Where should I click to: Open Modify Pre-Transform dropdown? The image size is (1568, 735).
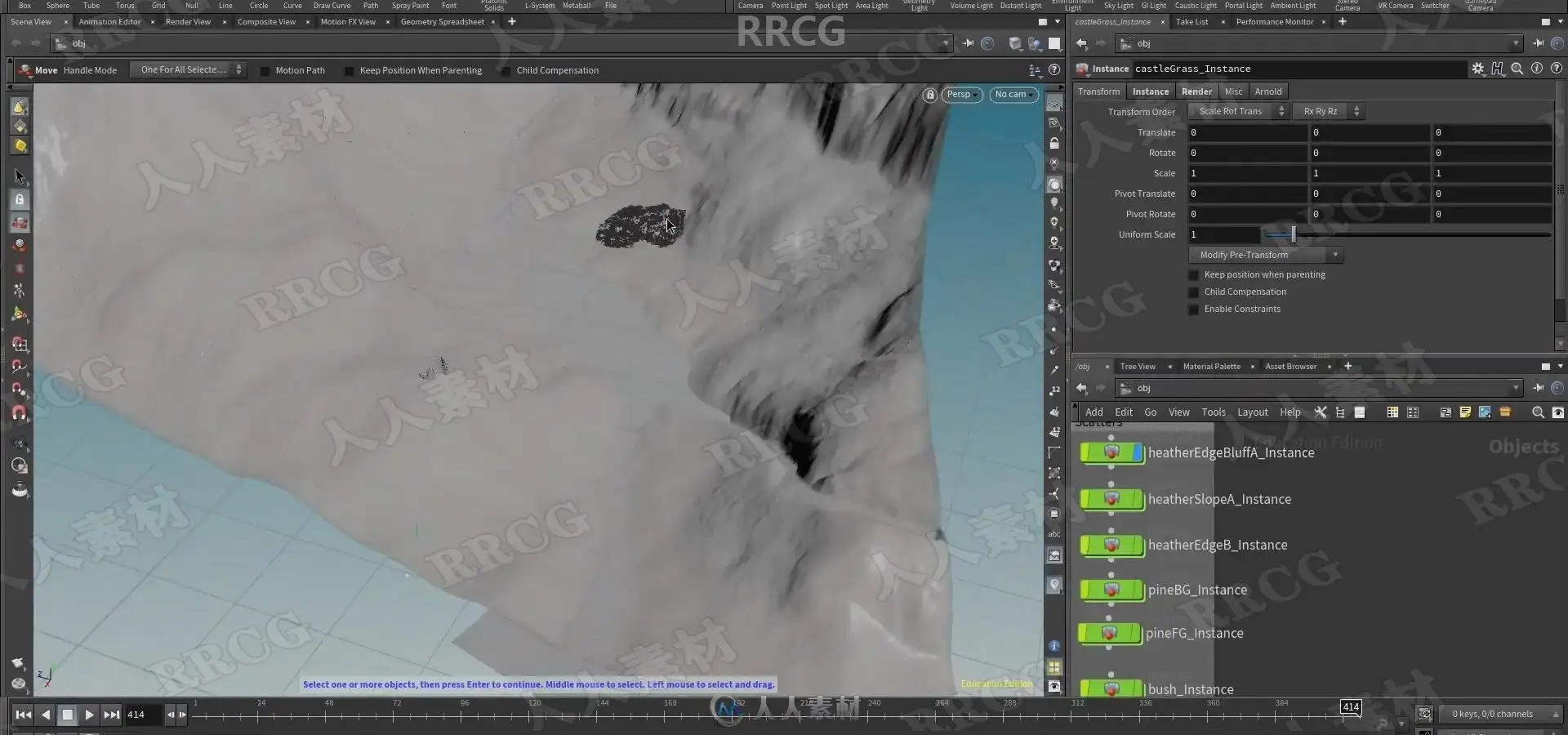click(1266, 255)
